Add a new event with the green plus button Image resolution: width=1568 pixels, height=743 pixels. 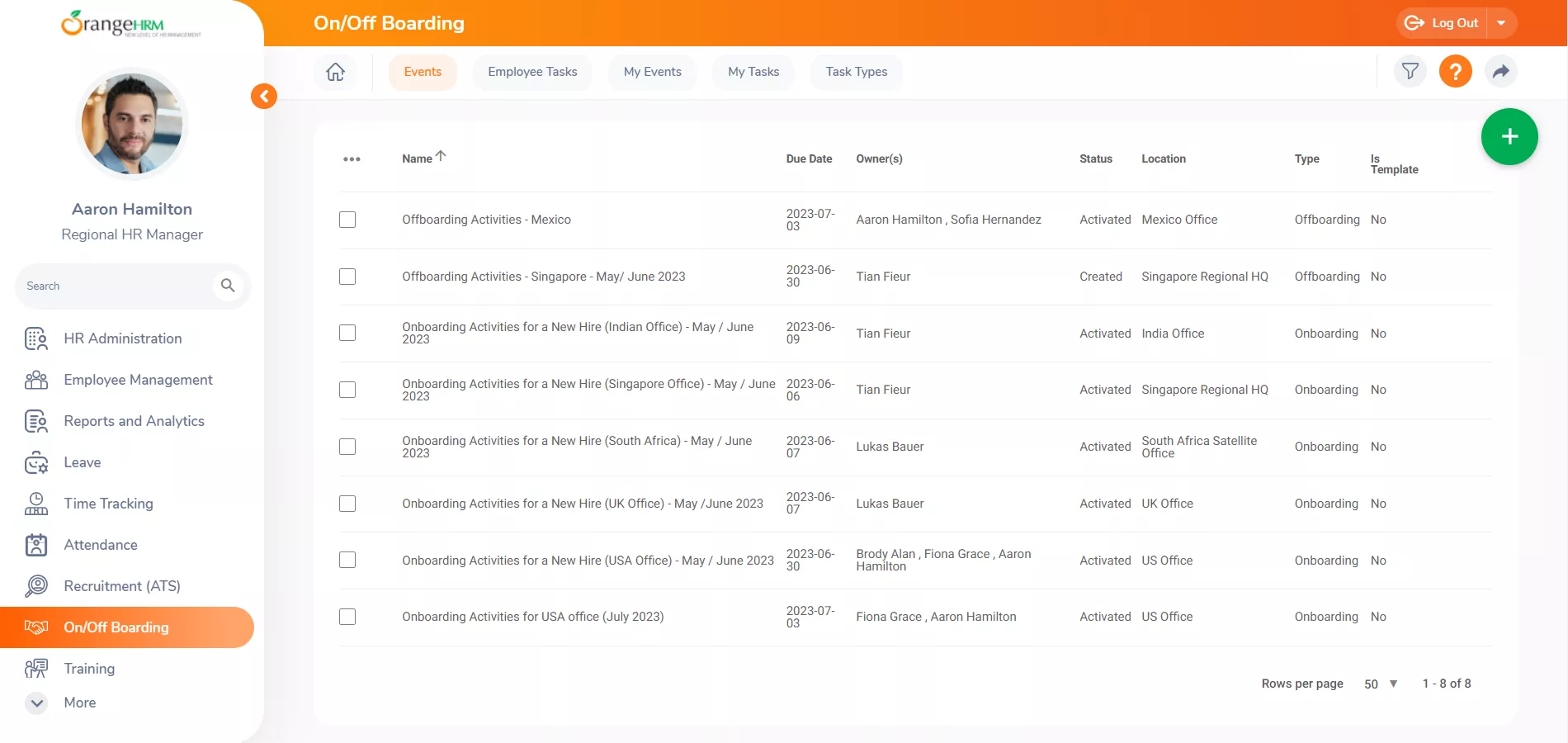[x=1509, y=137]
